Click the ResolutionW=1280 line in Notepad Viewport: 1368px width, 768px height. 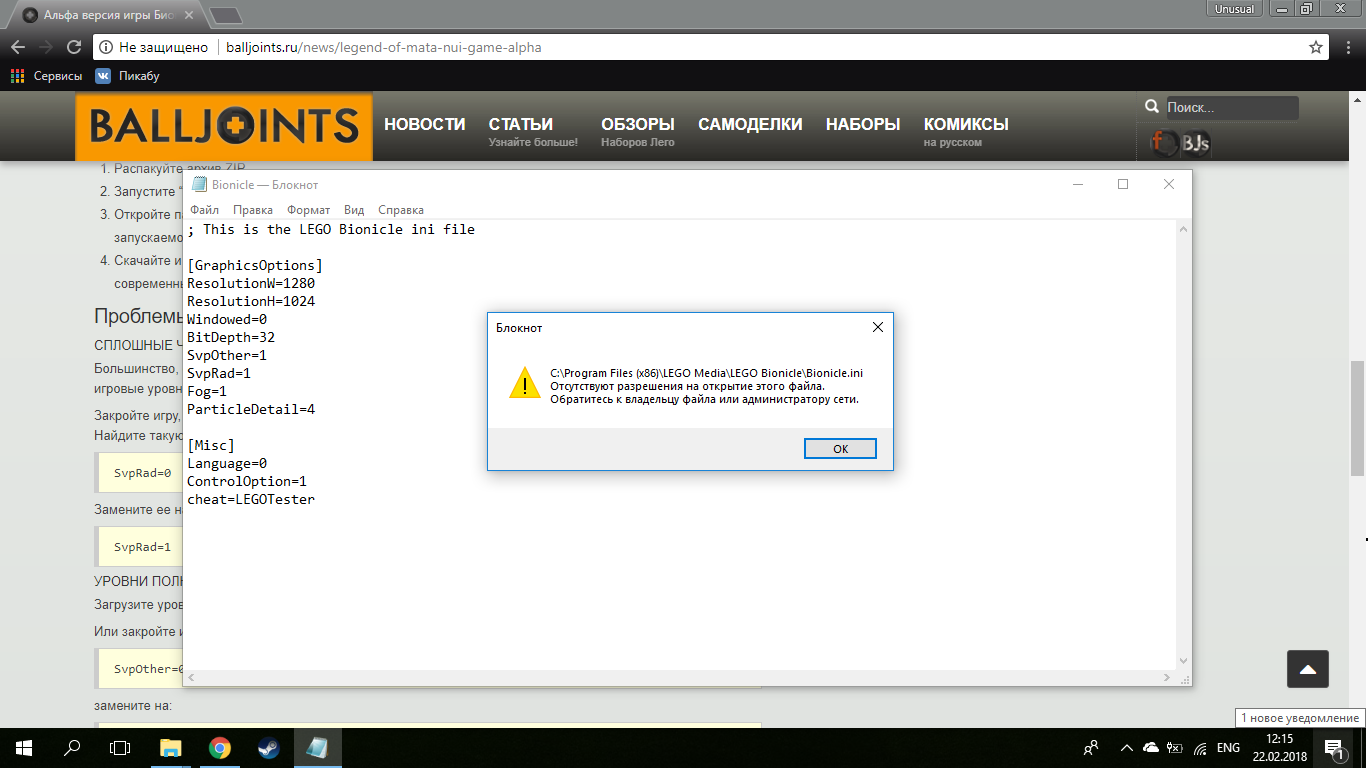click(x=251, y=283)
